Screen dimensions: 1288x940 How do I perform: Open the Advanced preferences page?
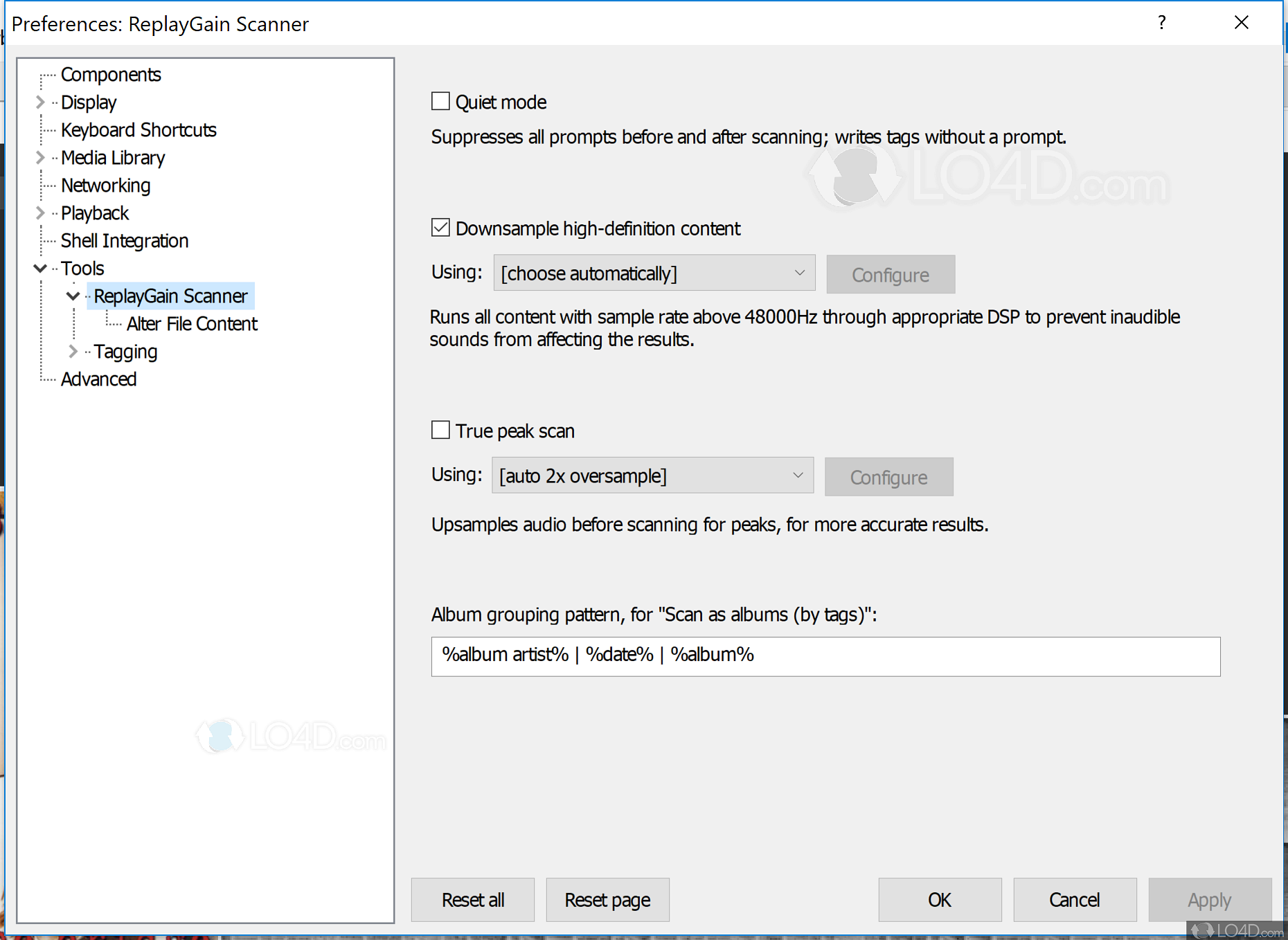pyautogui.click(x=98, y=379)
